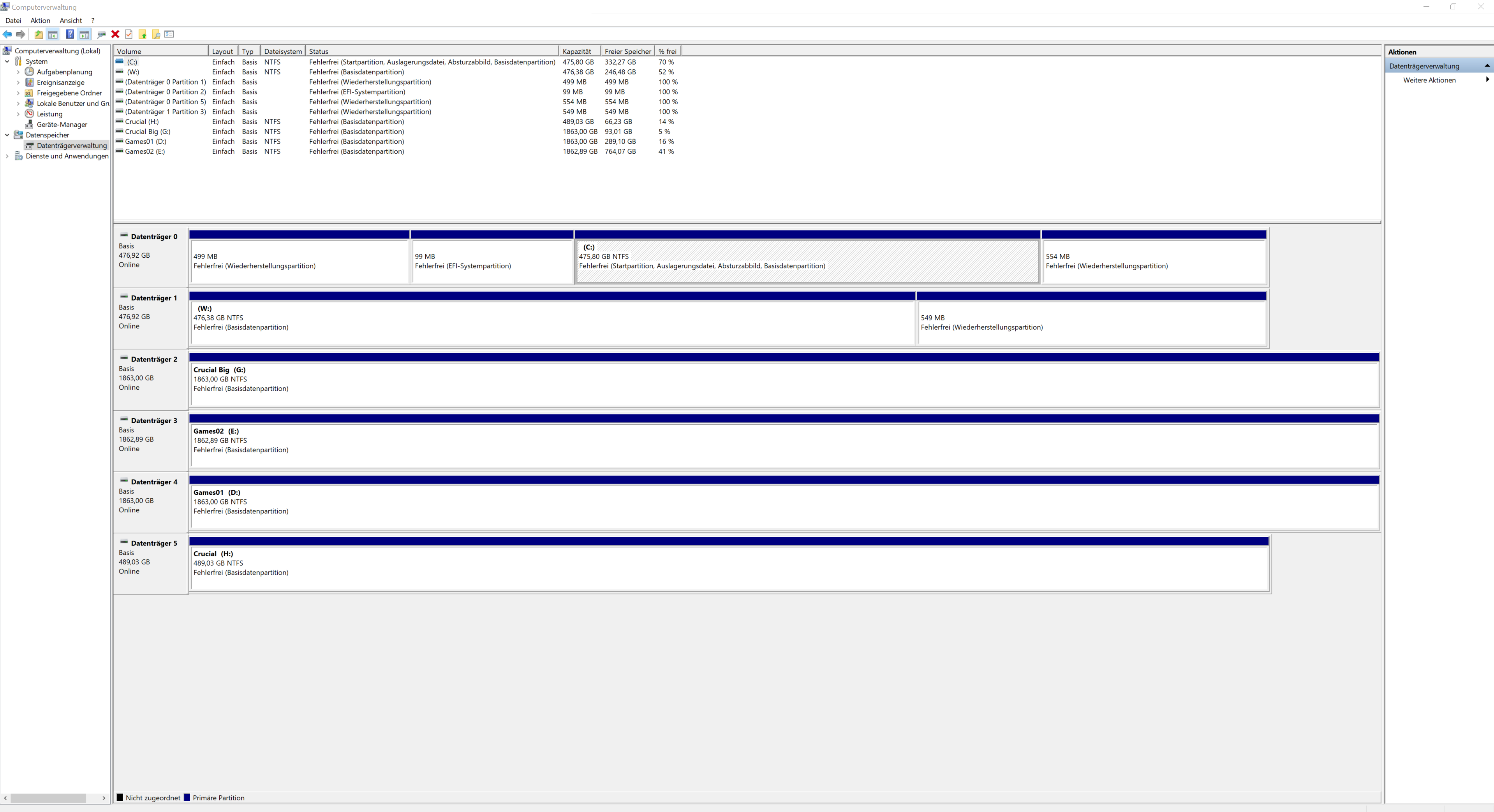
Task: Collapse the System tree node
Action: [x=7, y=62]
